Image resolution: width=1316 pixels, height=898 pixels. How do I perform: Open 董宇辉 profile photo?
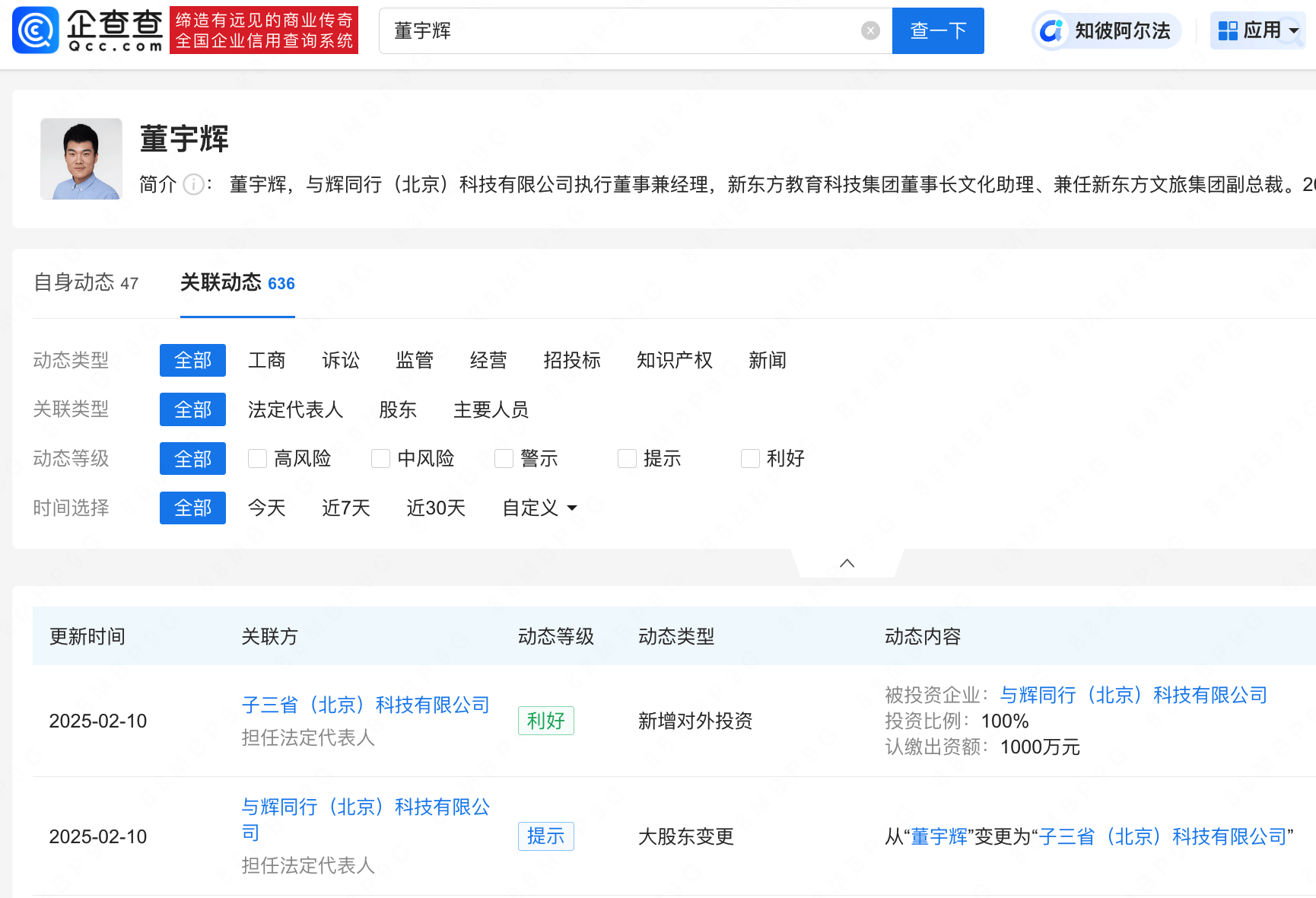[x=81, y=159]
